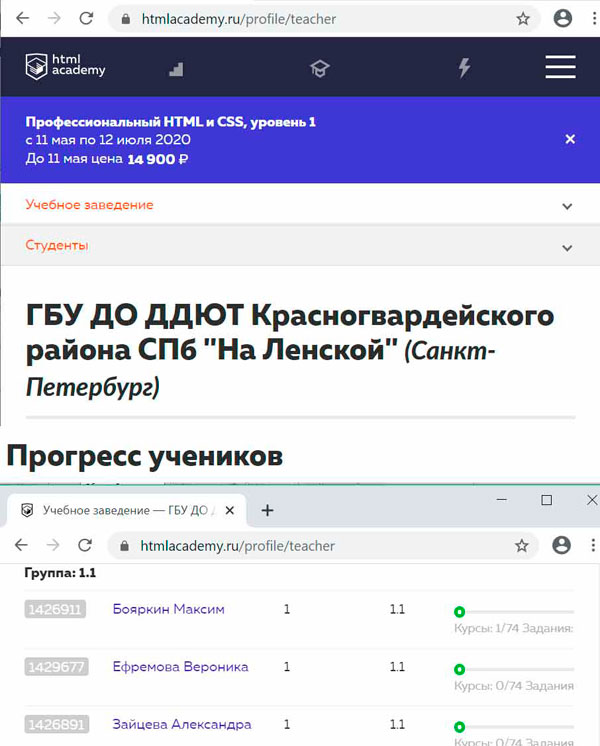Minimize the lower browser window

point(502,500)
